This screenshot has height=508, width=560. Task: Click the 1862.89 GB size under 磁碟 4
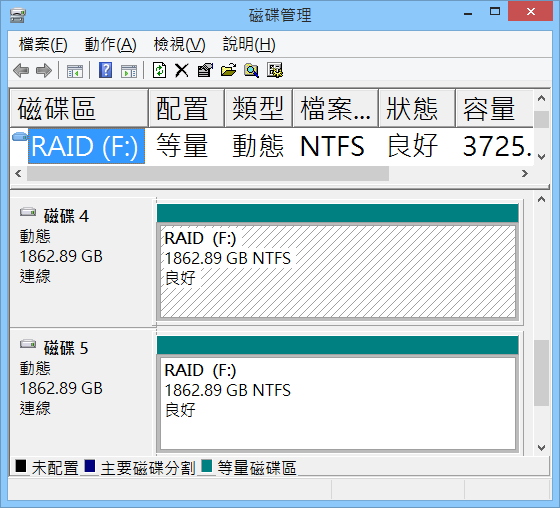pos(61,256)
